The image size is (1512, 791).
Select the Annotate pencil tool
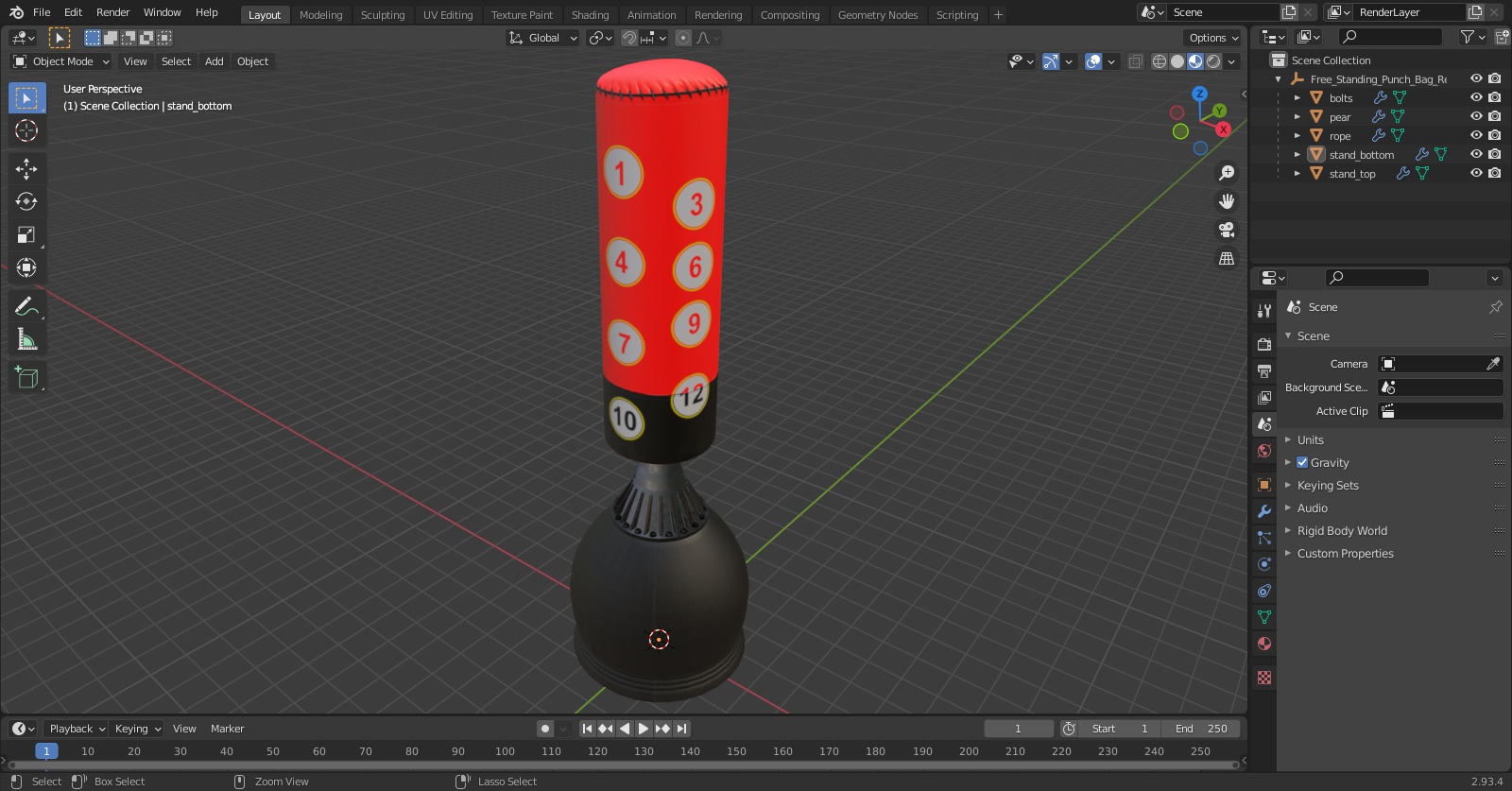[26, 306]
